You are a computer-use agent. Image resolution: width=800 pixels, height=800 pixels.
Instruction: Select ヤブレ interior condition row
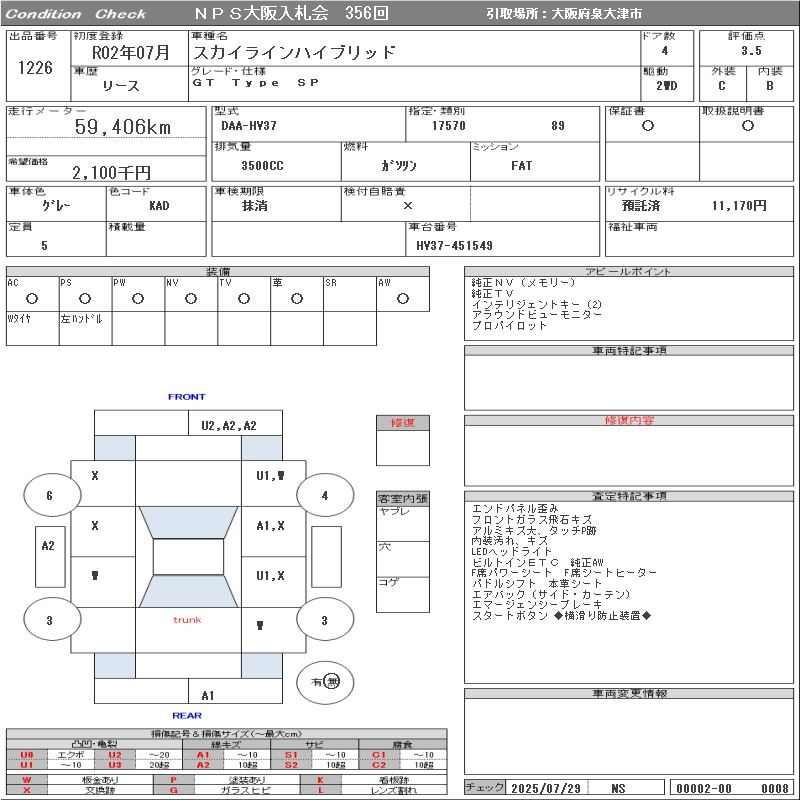click(403, 523)
